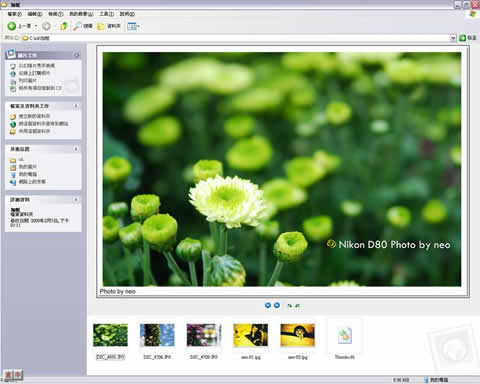
Task: Click the address bar path field
Action: click(x=236, y=38)
